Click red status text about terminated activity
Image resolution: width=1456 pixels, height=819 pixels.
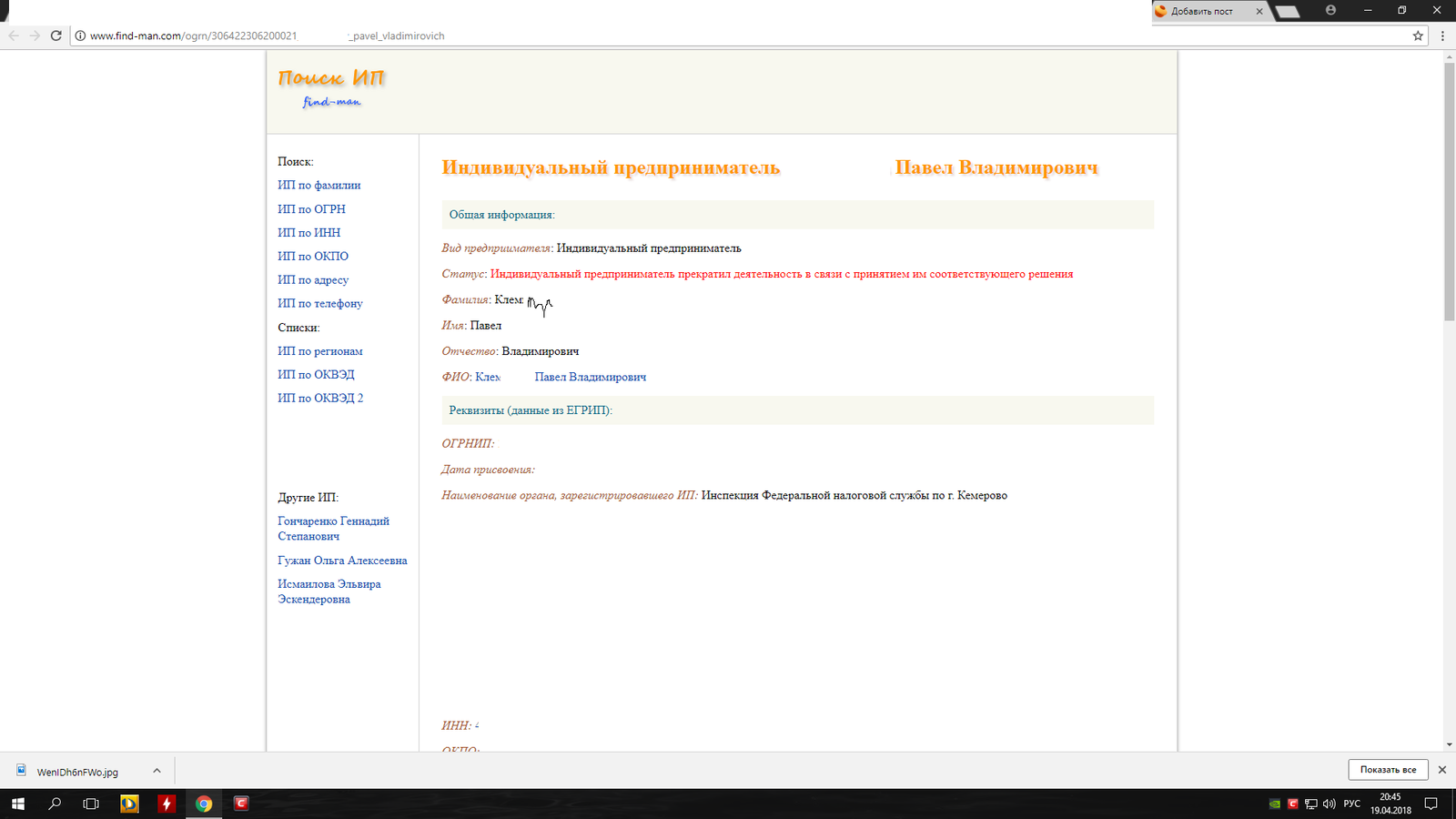coord(782,274)
